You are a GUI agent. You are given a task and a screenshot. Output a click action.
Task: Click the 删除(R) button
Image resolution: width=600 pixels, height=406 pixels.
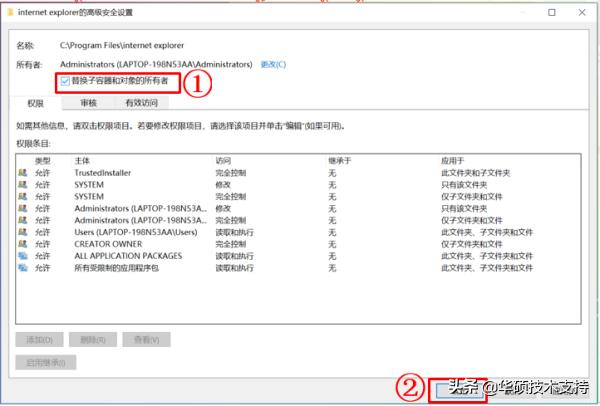pos(93,339)
